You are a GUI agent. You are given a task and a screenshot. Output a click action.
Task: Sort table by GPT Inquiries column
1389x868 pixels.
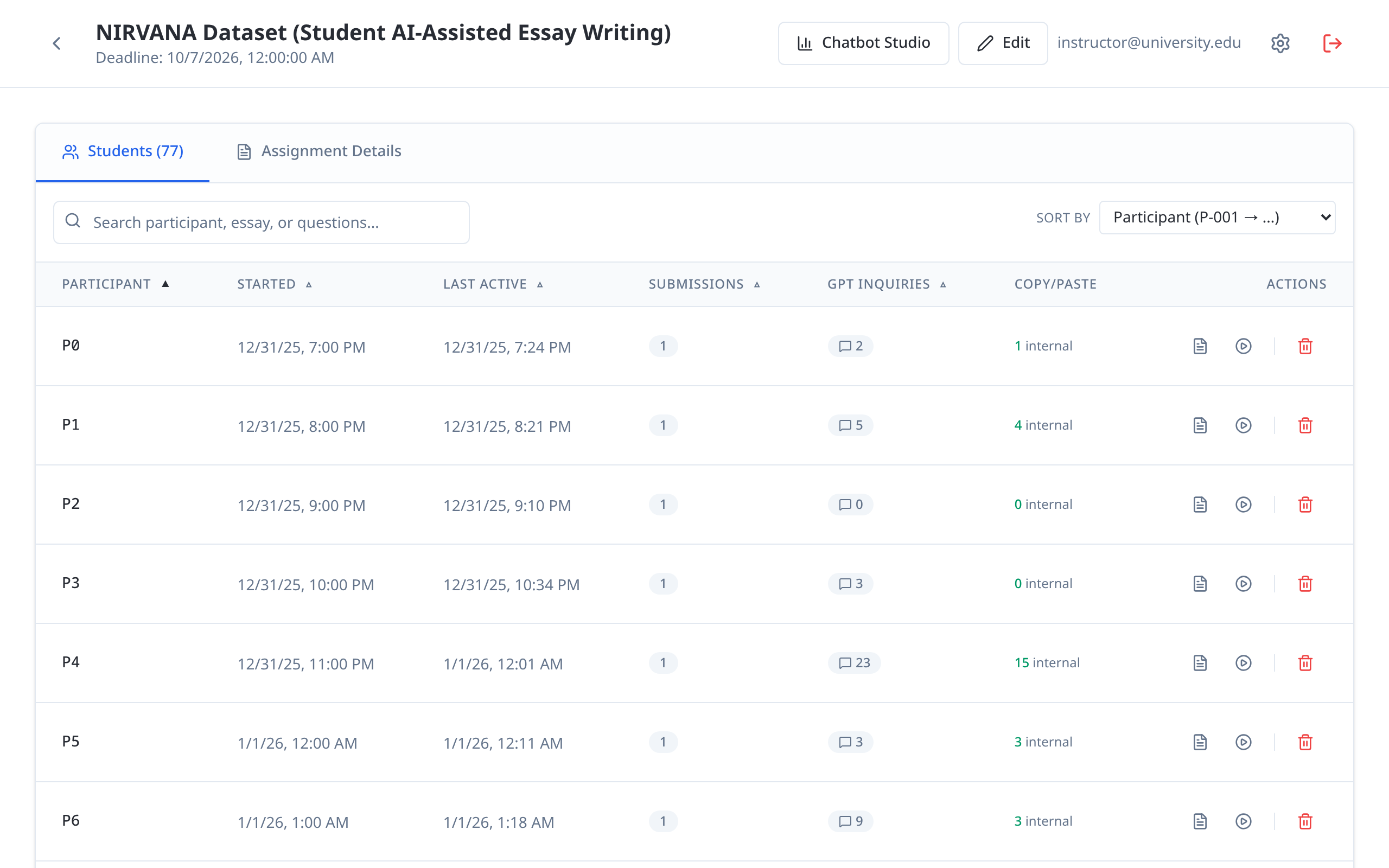[x=887, y=284]
